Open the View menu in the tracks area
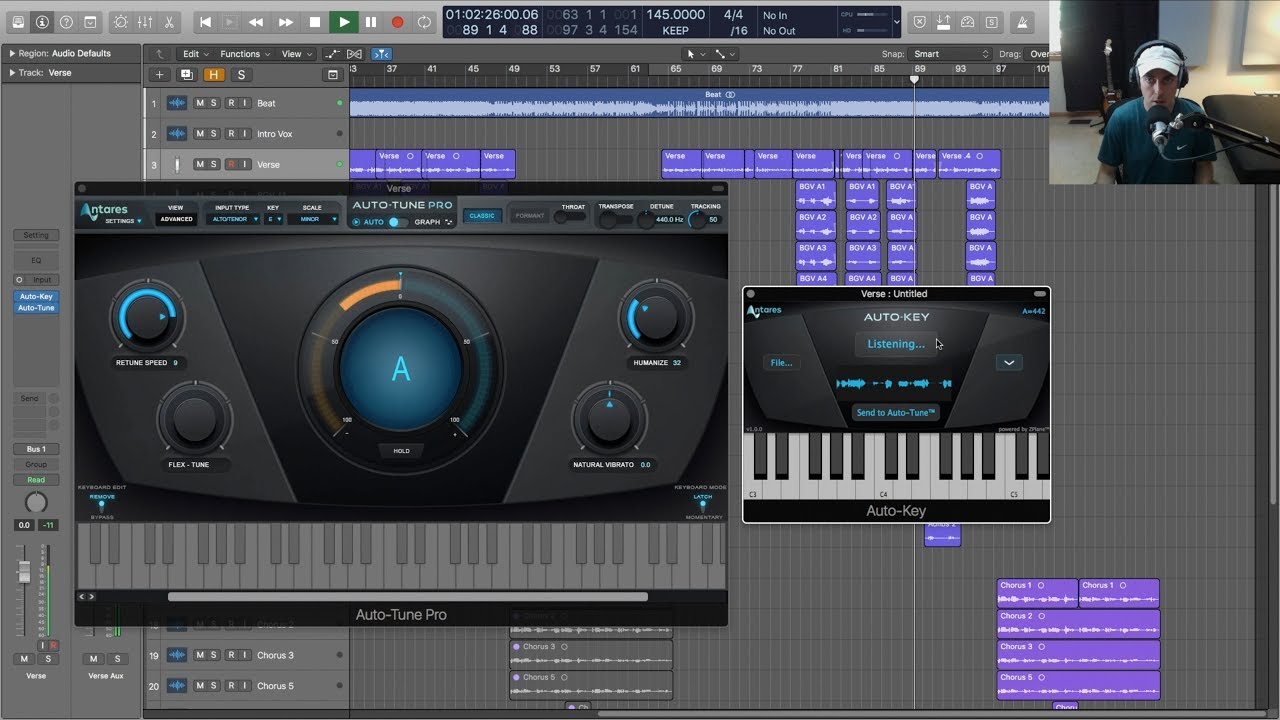The height and width of the screenshot is (720, 1280). coord(295,54)
